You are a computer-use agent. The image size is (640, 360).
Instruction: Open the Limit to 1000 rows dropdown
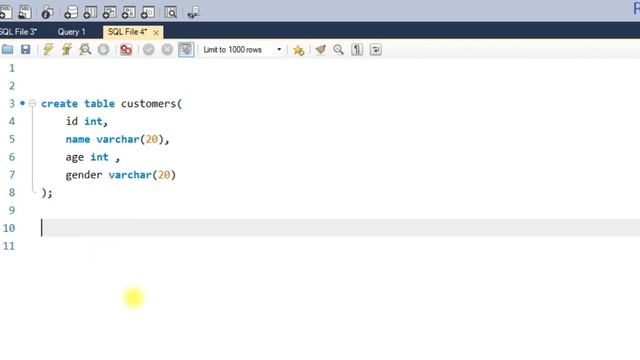[242, 50]
